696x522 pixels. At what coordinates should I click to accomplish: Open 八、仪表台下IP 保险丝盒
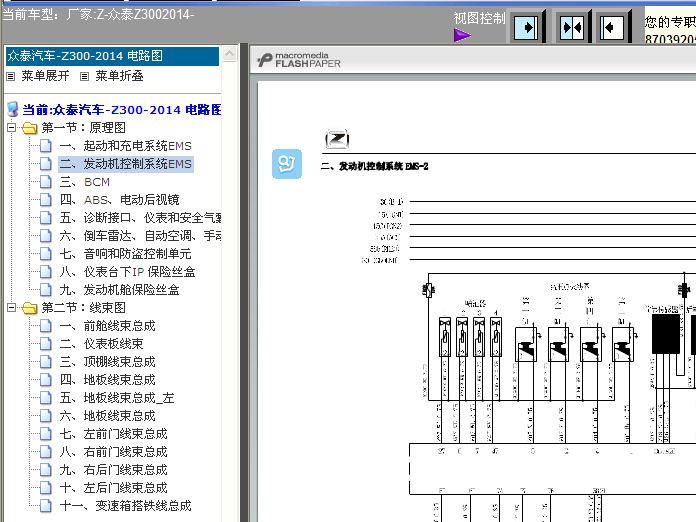[x=127, y=272]
